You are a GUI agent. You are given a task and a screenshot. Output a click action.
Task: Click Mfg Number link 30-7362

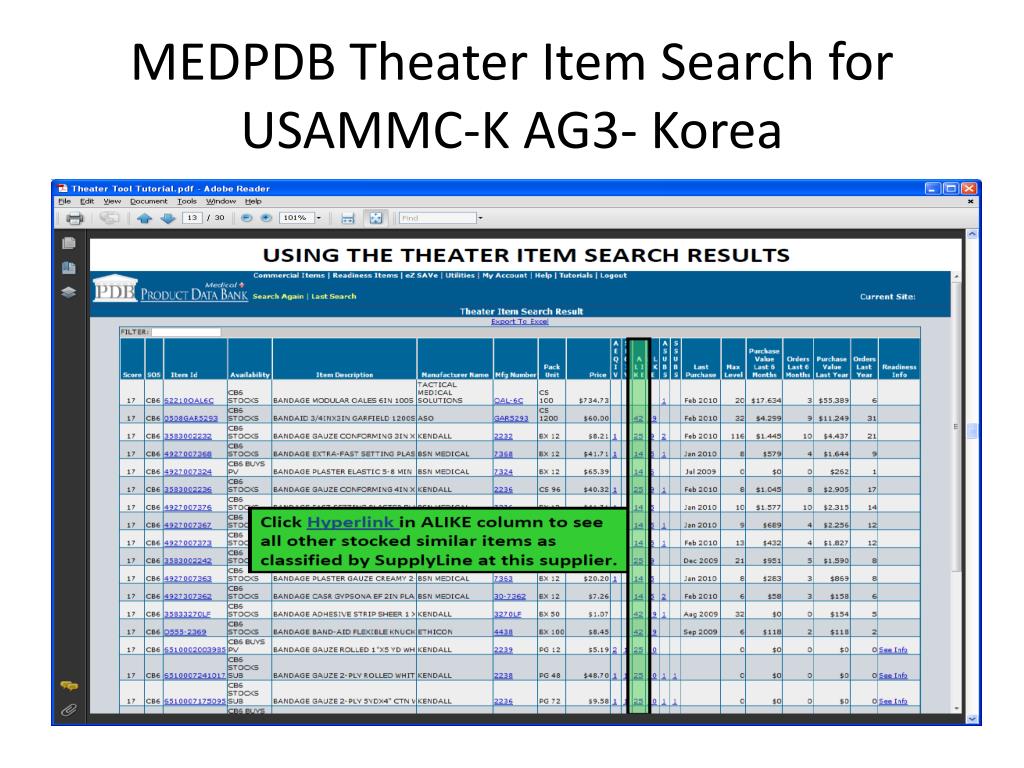(x=509, y=596)
